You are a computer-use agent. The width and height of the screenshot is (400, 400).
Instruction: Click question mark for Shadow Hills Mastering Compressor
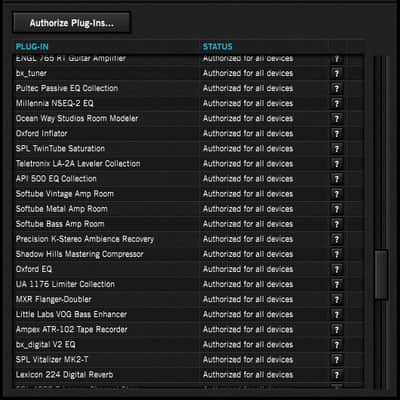(x=337, y=254)
